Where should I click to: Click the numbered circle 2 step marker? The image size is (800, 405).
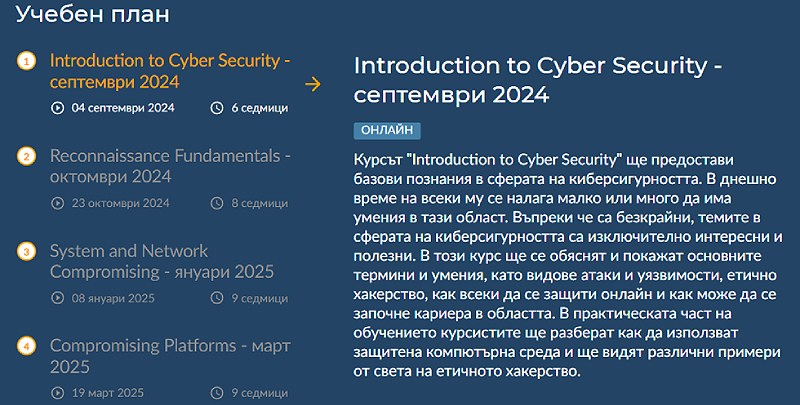click(x=26, y=157)
